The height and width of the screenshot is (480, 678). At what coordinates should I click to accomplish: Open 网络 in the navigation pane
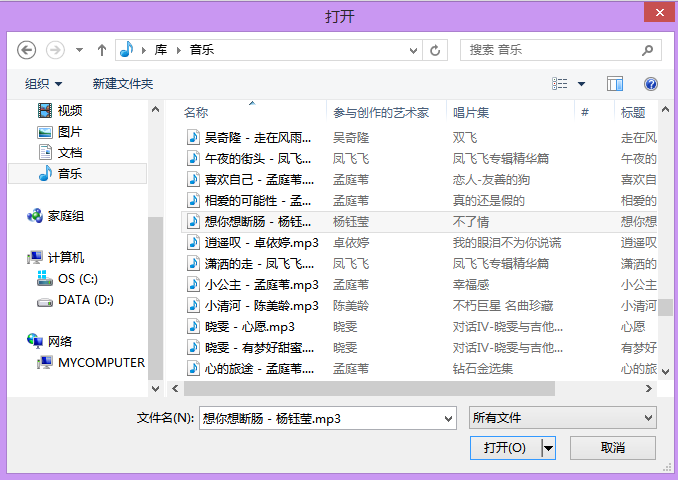(x=50, y=342)
